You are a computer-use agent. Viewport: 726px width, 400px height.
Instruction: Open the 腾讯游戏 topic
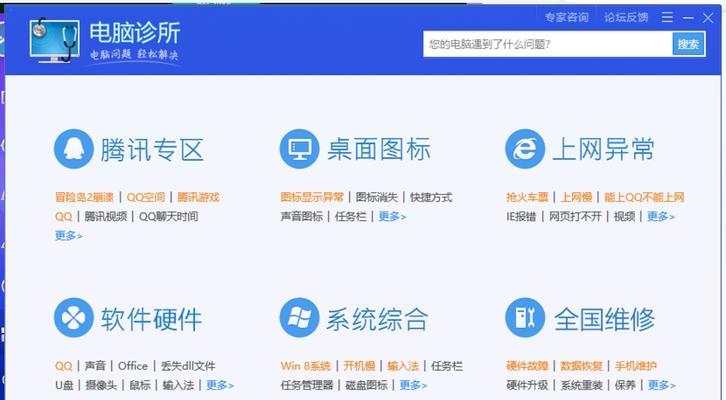(x=198, y=197)
